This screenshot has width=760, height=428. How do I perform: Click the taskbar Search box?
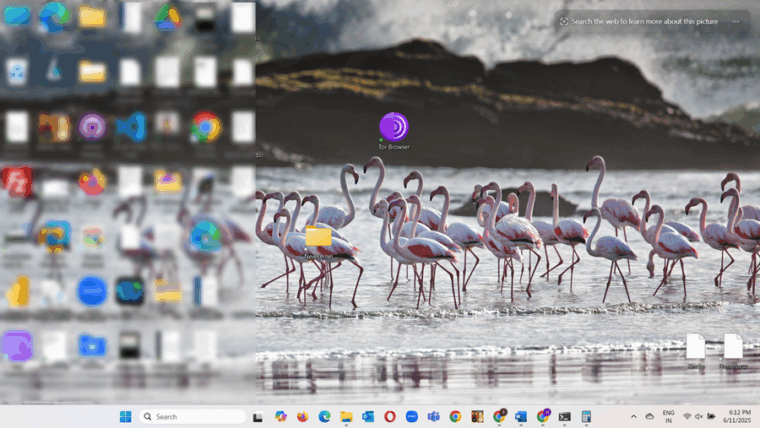click(x=192, y=416)
